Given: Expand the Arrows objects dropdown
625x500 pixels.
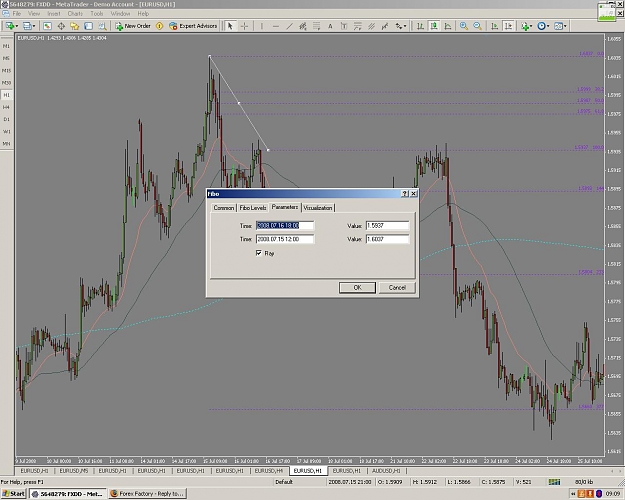Looking at the screenshot, I should pos(405,26).
